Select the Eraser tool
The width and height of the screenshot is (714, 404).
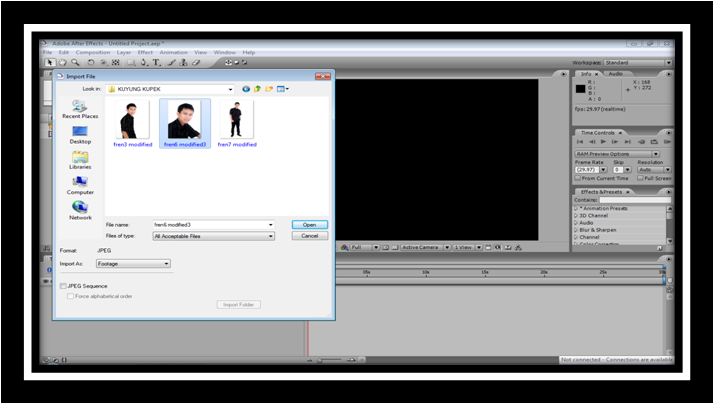196,62
